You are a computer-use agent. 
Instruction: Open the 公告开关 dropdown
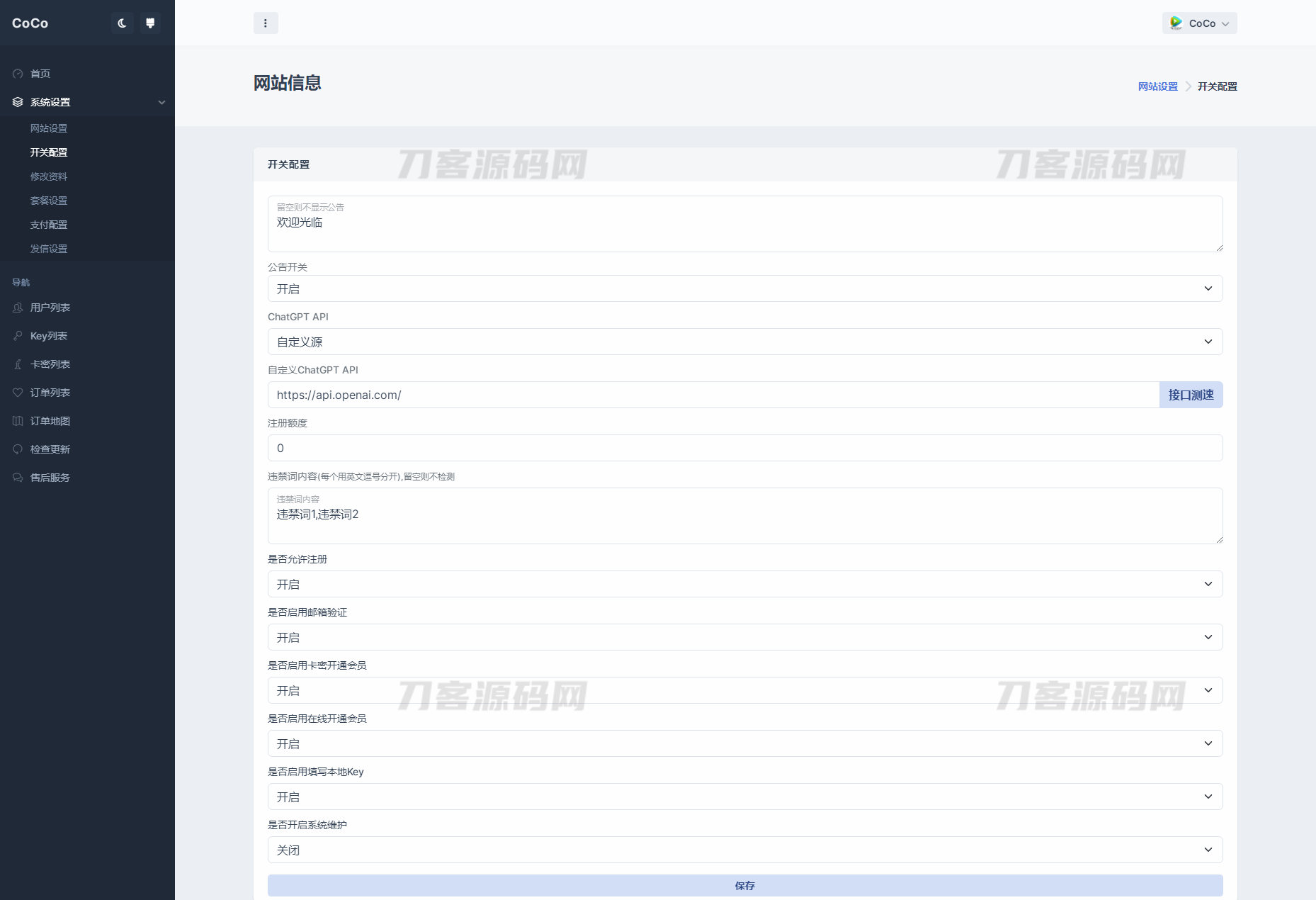[744, 288]
